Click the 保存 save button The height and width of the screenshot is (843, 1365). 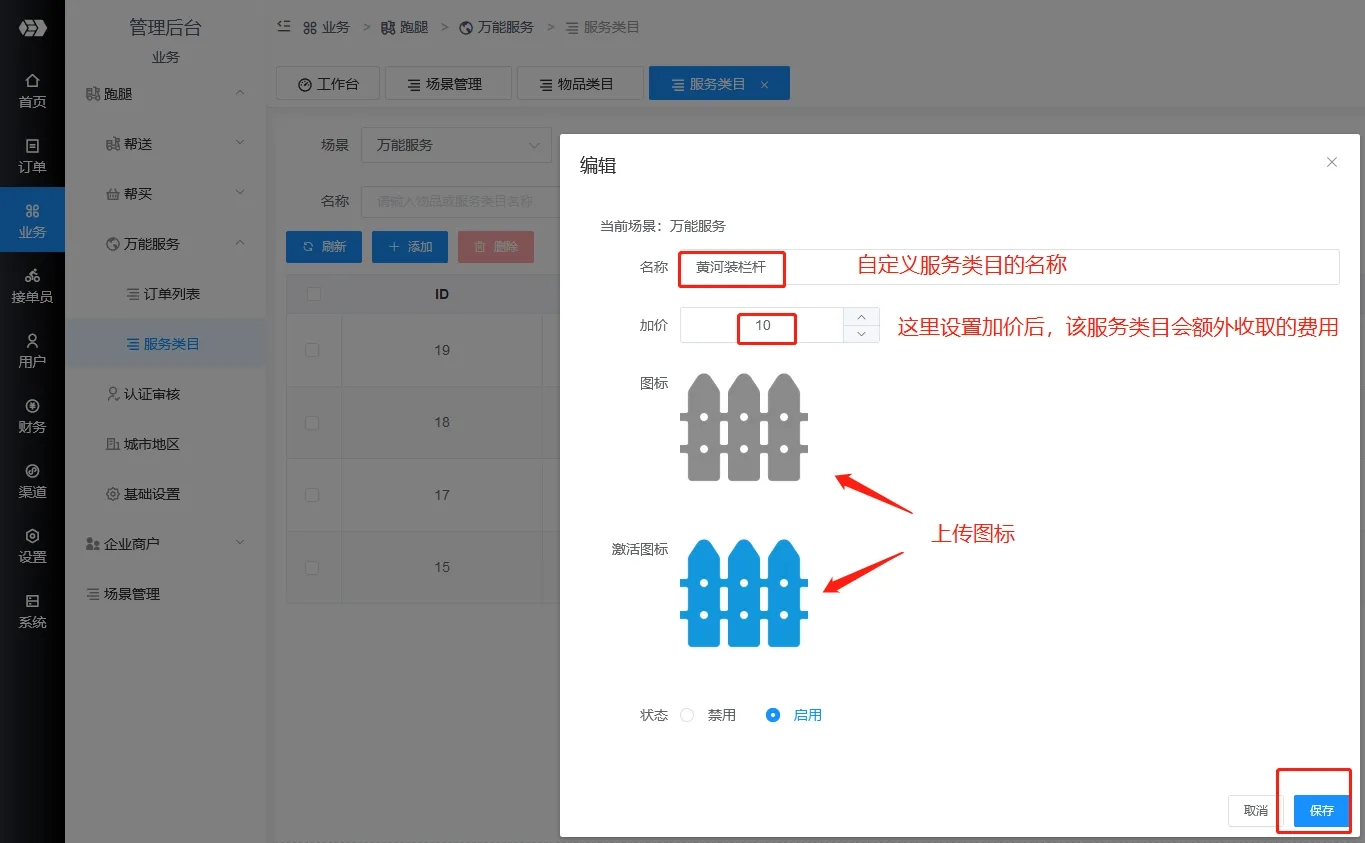point(1321,810)
